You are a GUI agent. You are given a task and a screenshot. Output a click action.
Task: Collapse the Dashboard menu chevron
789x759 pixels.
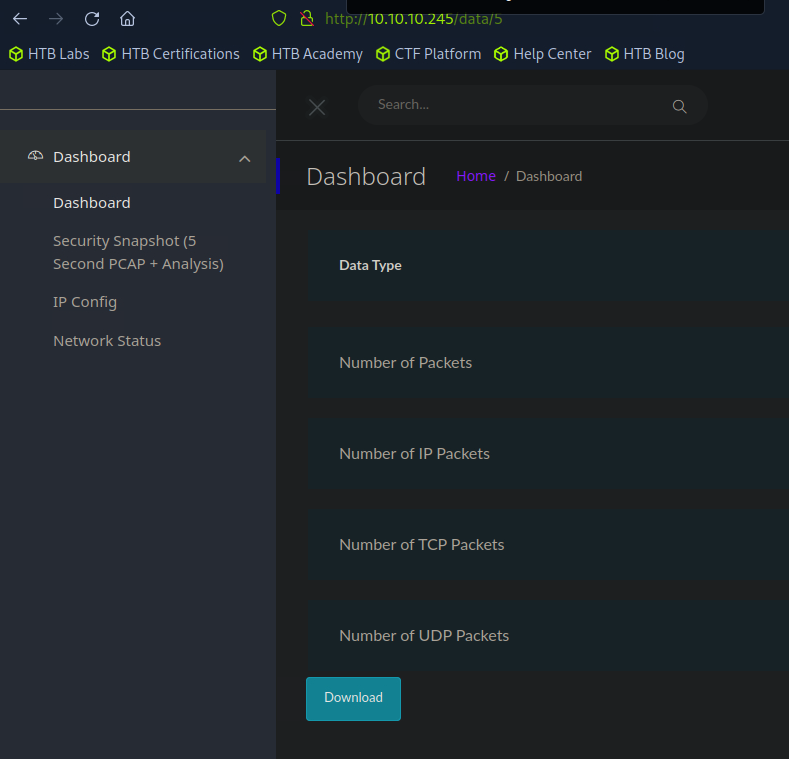tap(245, 158)
